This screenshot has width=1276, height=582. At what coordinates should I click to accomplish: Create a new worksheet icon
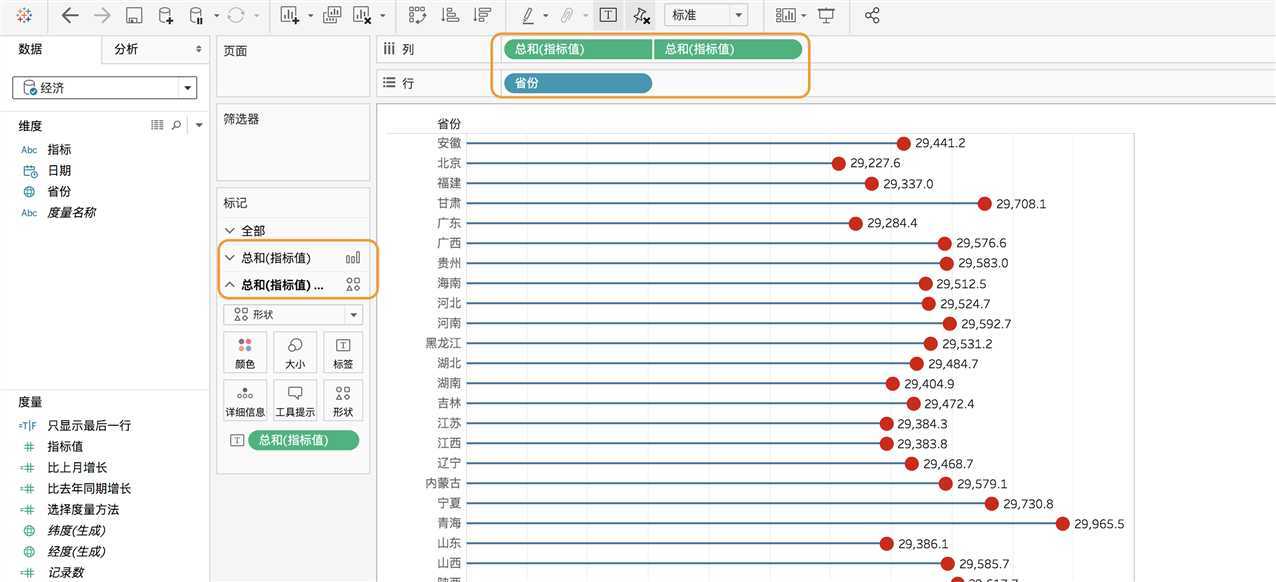click(290, 15)
